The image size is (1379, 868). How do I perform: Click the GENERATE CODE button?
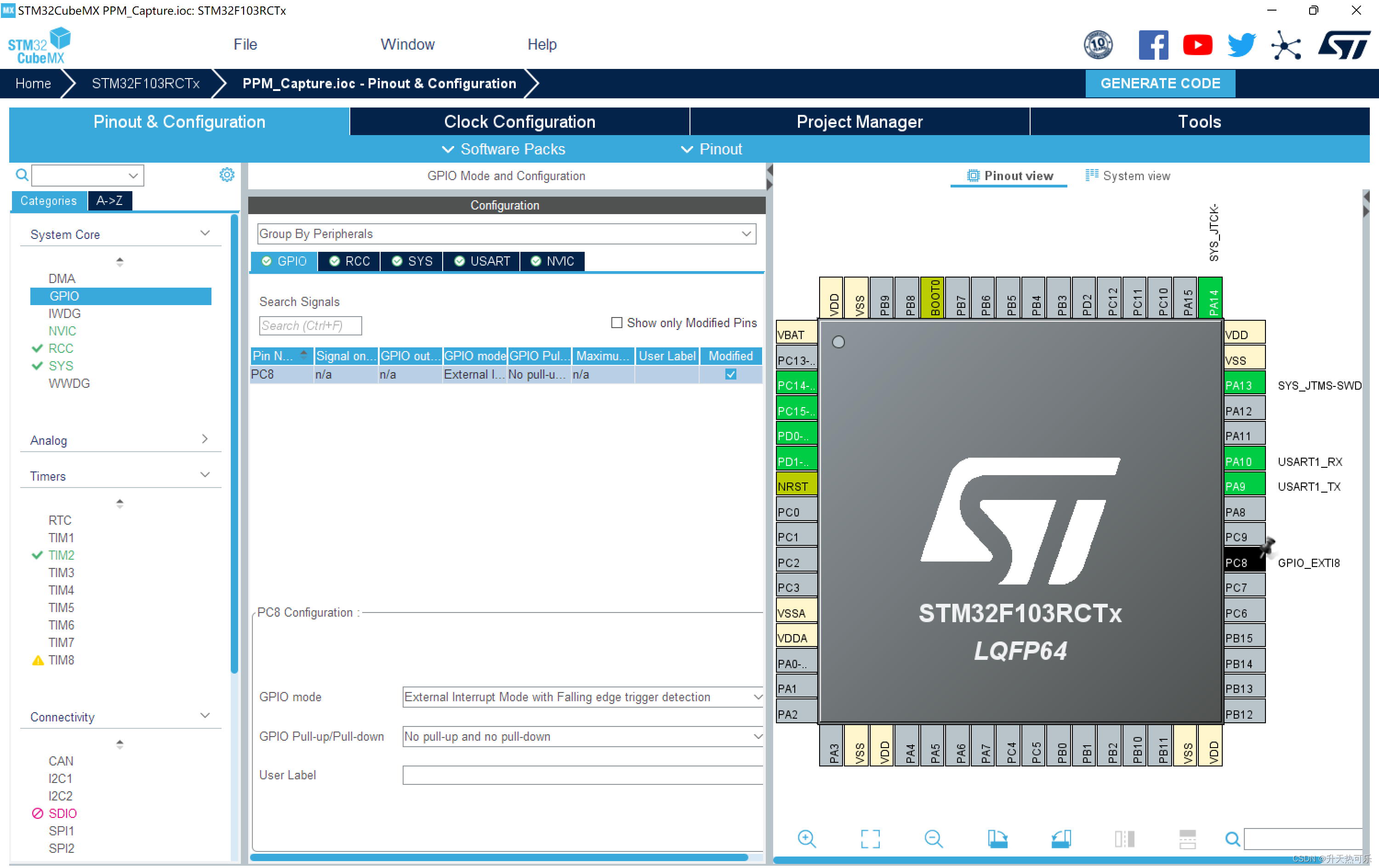(x=1160, y=84)
